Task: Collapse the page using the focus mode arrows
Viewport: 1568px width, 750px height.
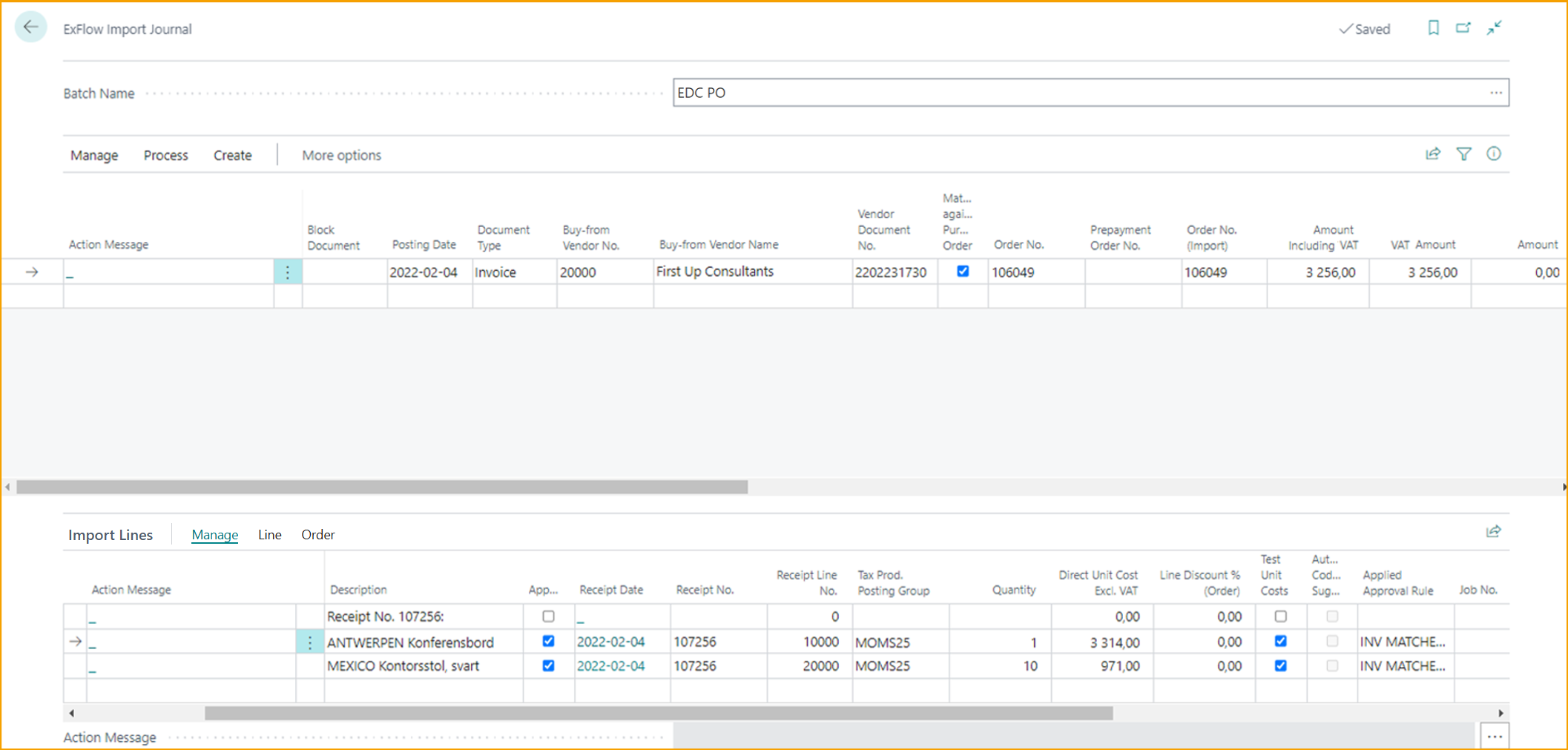Action: (1495, 27)
